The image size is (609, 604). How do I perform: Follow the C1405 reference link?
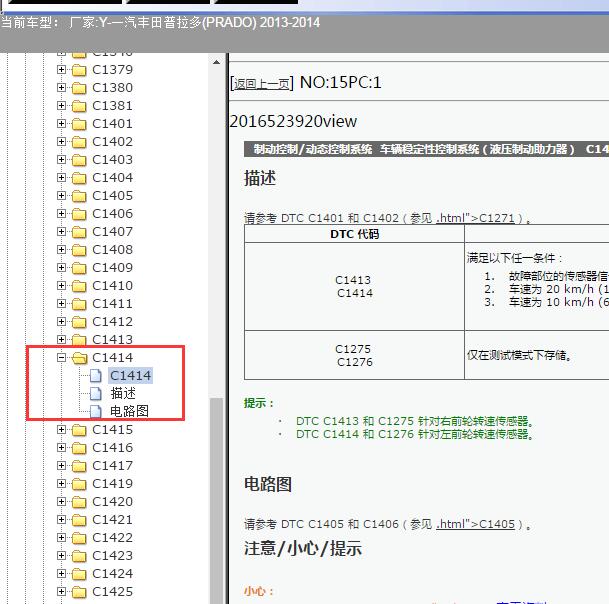[475, 524]
